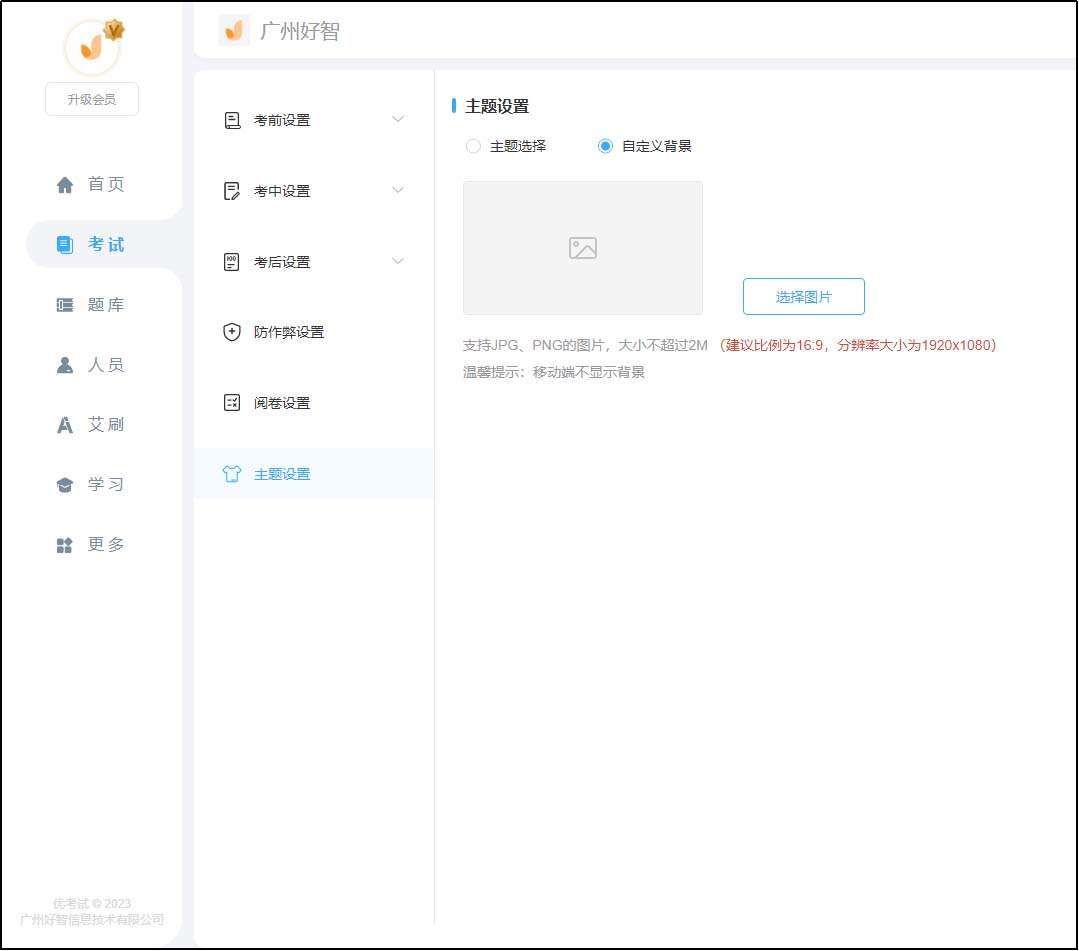
Task: Click the circular avatar logo above 升级会员
Action: 91,45
